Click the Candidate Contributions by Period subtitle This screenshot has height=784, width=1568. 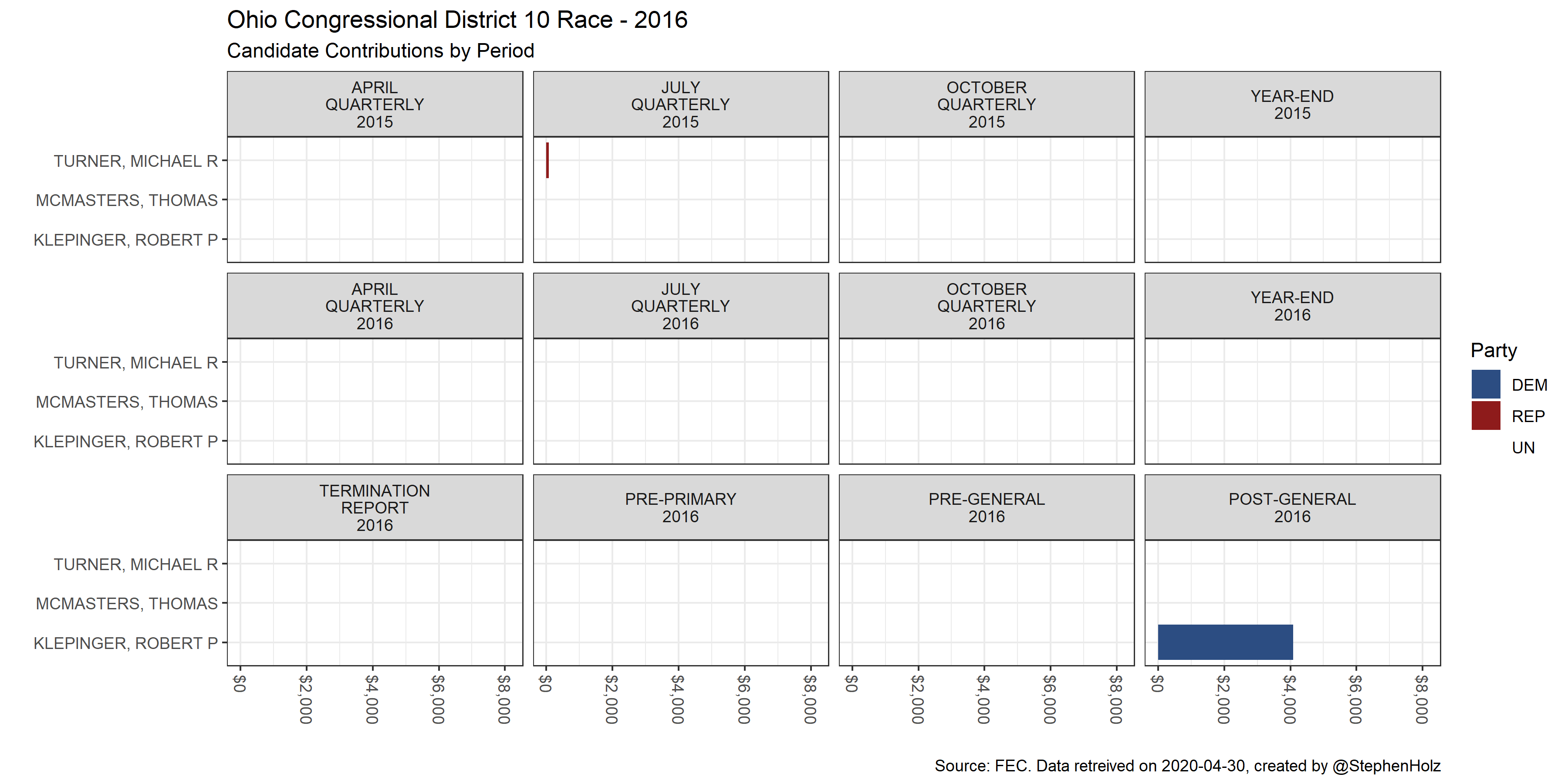[380, 51]
